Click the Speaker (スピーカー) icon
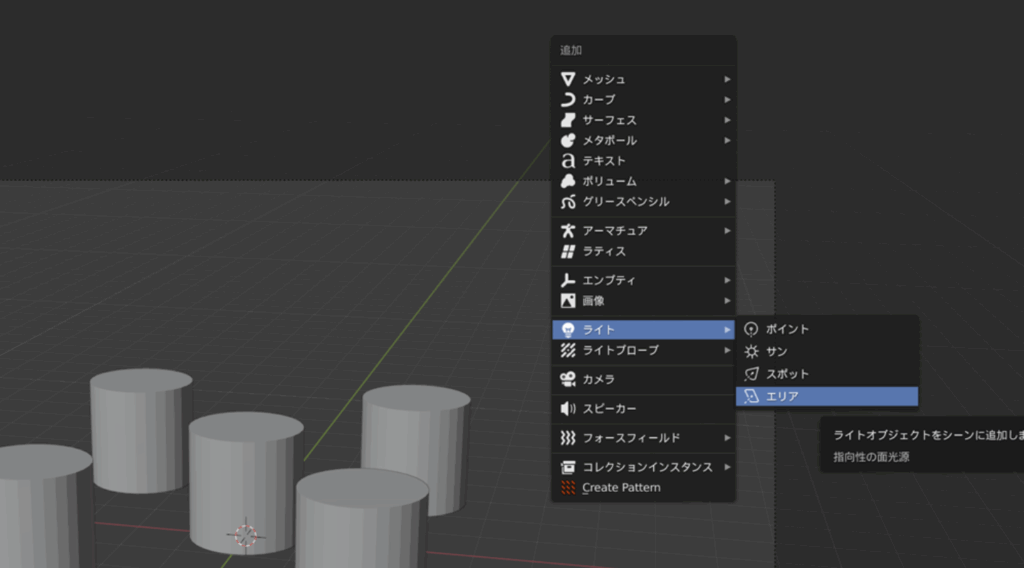Image resolution: width=1024 pixels, height=568 pixels. [568, 408]
